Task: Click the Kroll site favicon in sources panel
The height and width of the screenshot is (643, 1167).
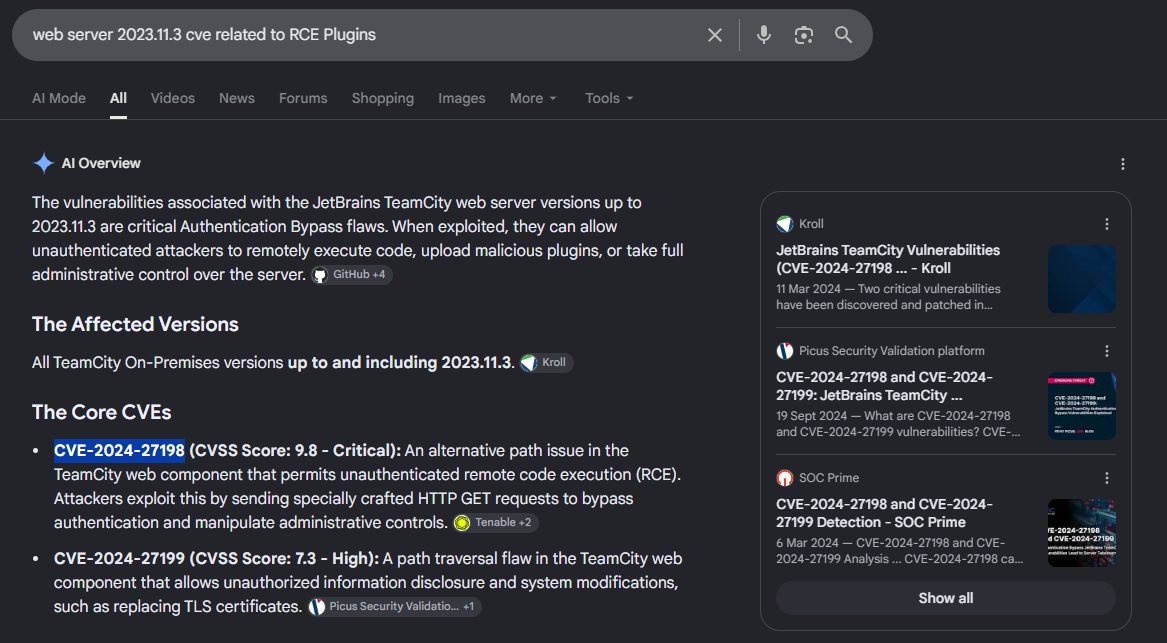Action: [784, 224]
